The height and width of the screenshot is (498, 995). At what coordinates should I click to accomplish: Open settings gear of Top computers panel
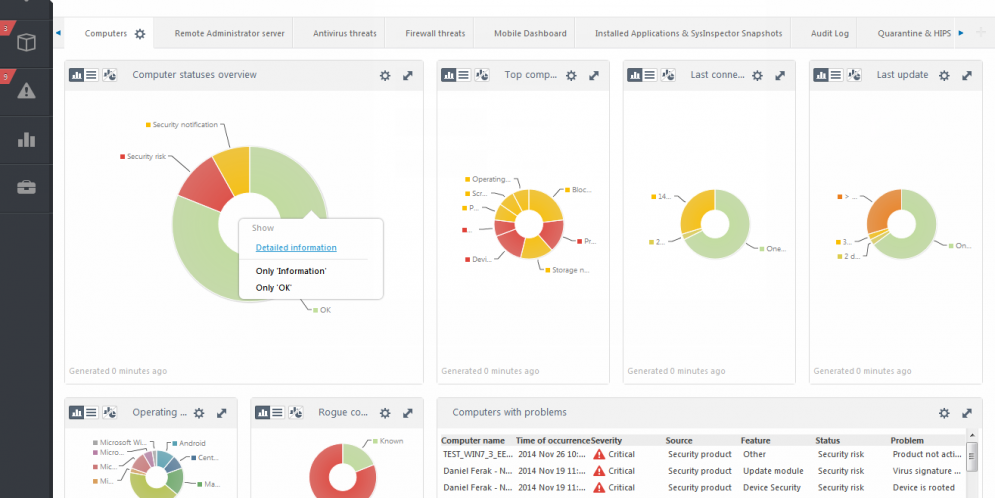tap(571, 76)
